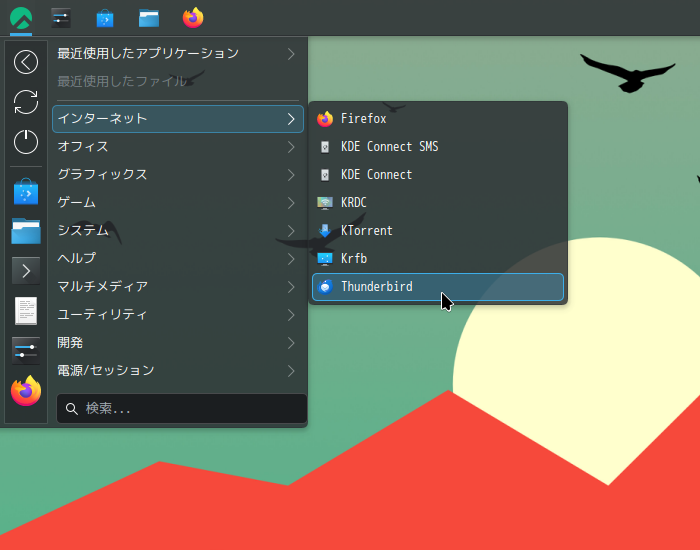This screenshot has width=700, height=550.
Task: Open the file manager favorite in the sidebar
Action: pos(26,231)
